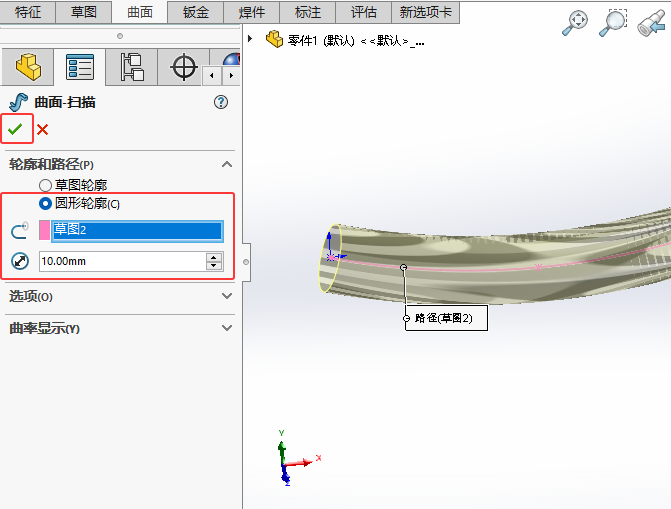Open help for surface sweep
671x509 pixels.
(x=221, y=102)
